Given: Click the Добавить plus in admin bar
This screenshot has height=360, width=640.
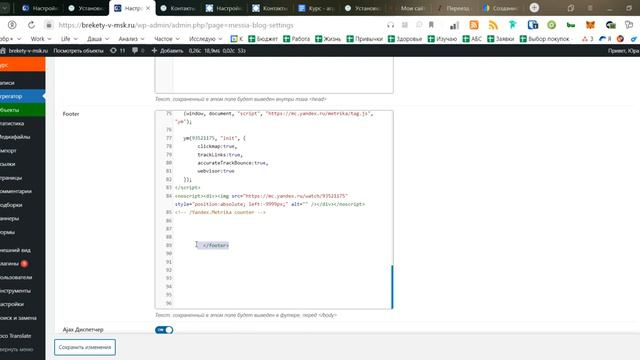Looking at the screenshot, I should [x=167, y=51].
